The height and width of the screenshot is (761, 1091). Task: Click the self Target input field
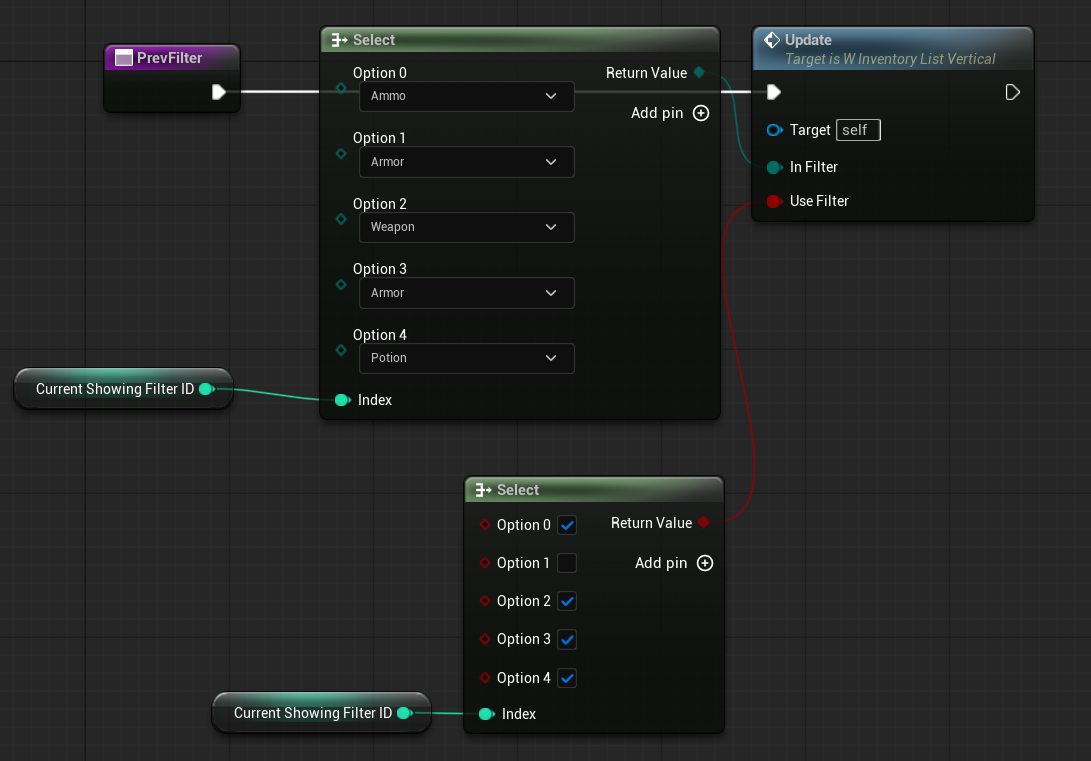point(858,130)
